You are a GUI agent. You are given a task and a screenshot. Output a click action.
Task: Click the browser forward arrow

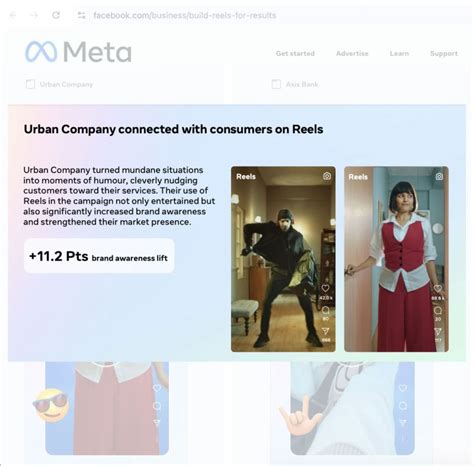click(34, 15)
